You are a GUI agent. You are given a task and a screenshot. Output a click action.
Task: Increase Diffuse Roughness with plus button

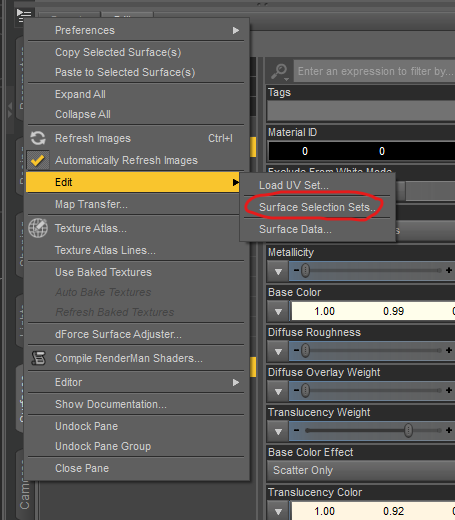449,350
